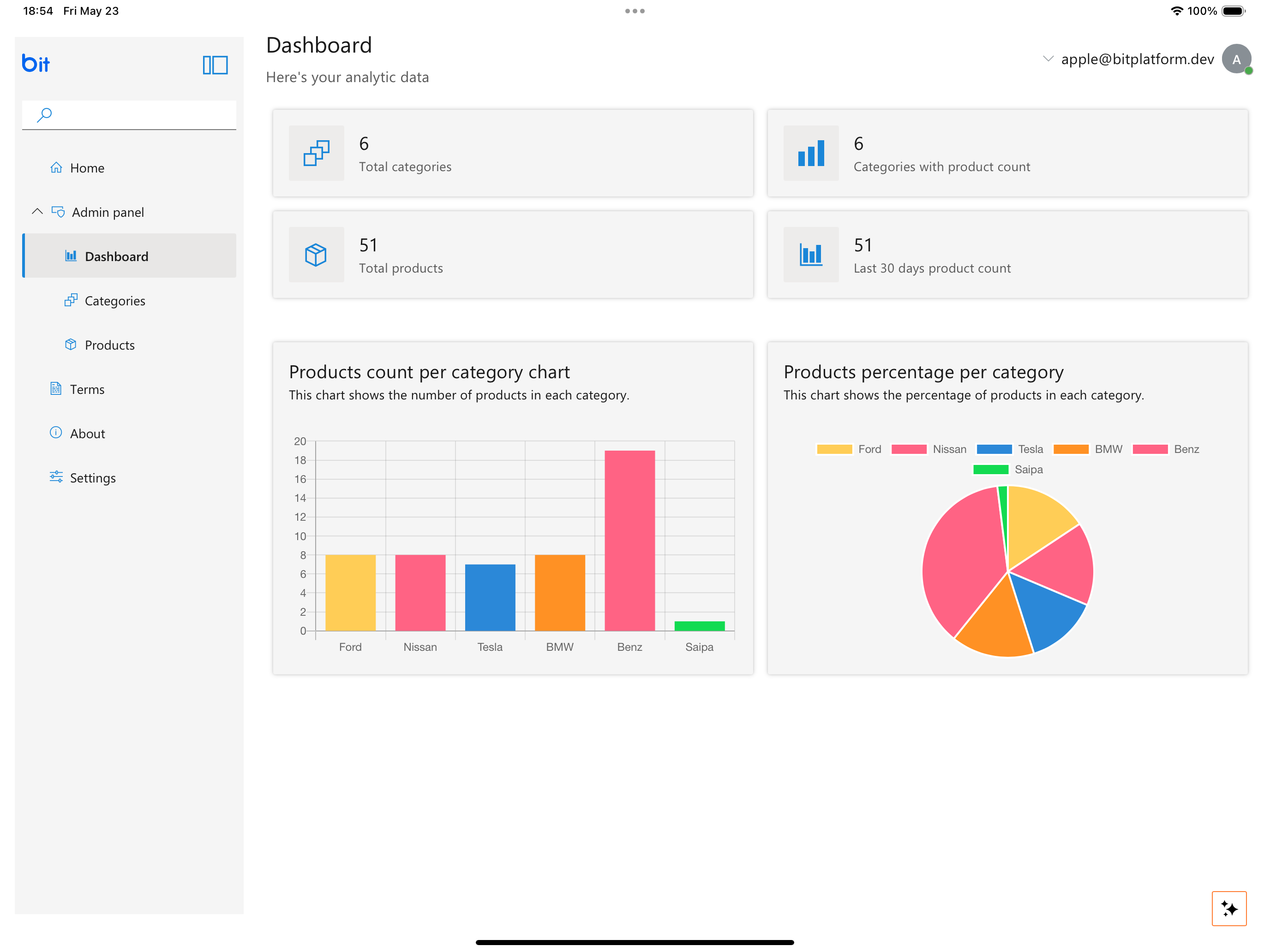This screenshot has width=1270, height=952.
Task: Click the Nissan bar in bar chart
Action: coord(420,593)
